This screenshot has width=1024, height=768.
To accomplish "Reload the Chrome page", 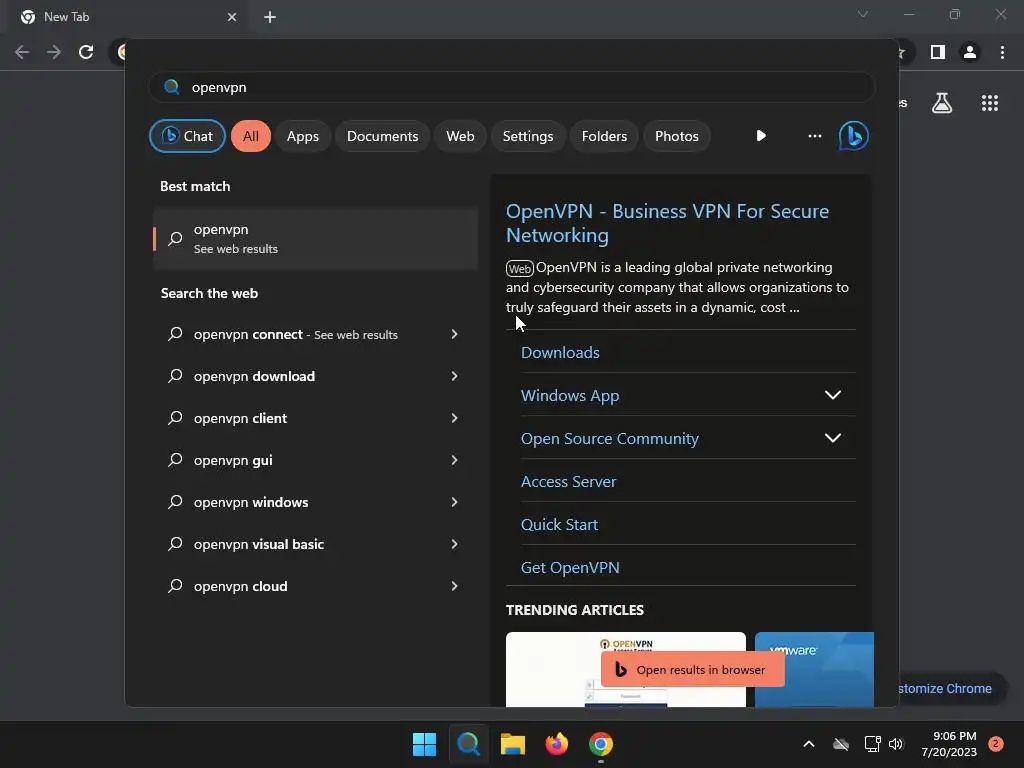I will click(86, 52).
